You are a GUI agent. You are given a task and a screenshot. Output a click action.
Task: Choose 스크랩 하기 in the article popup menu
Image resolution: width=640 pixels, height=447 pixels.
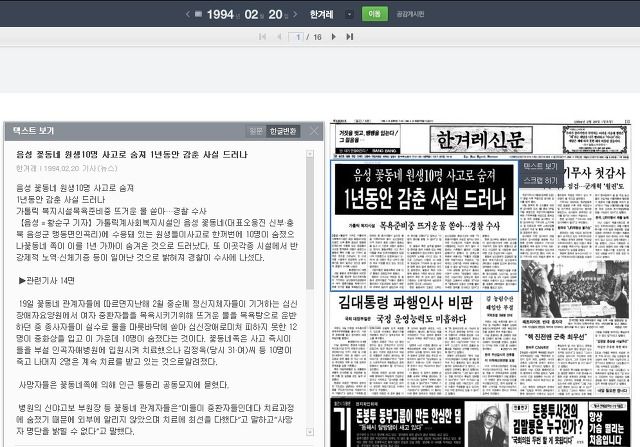click(x=540, y=180)
